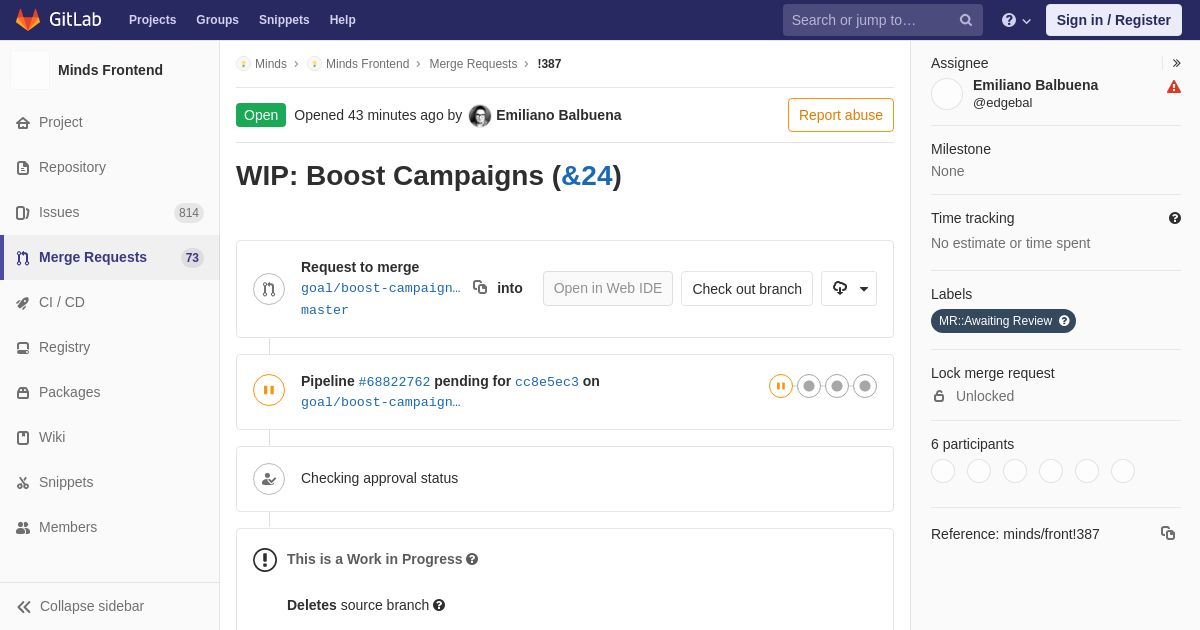1200x630 pixels.
Task: Click the MR::Awaiting Review label
Action: 995,321
